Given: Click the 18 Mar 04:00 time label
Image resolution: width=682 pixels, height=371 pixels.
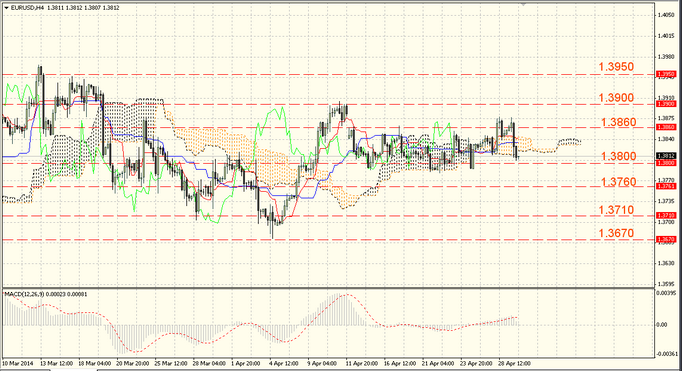Looking at the screenshot, I should click(x=95, y=363).
